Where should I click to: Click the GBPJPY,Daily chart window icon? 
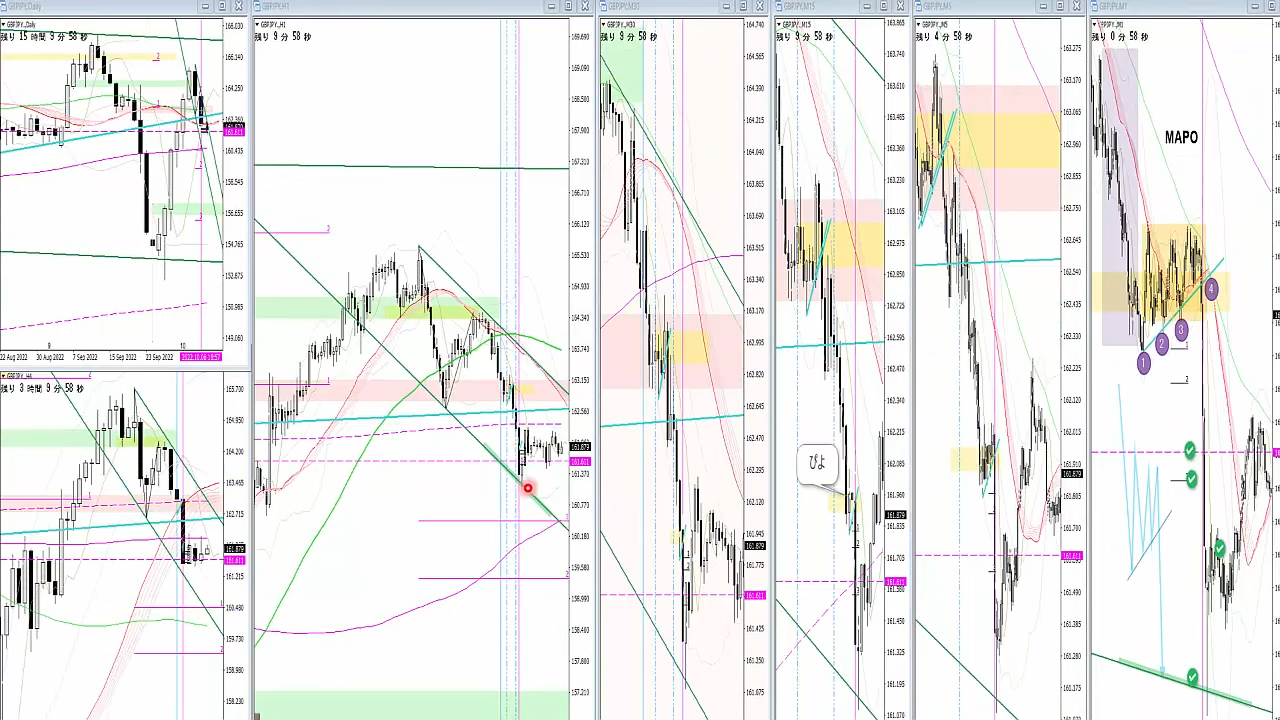[4, 6]
